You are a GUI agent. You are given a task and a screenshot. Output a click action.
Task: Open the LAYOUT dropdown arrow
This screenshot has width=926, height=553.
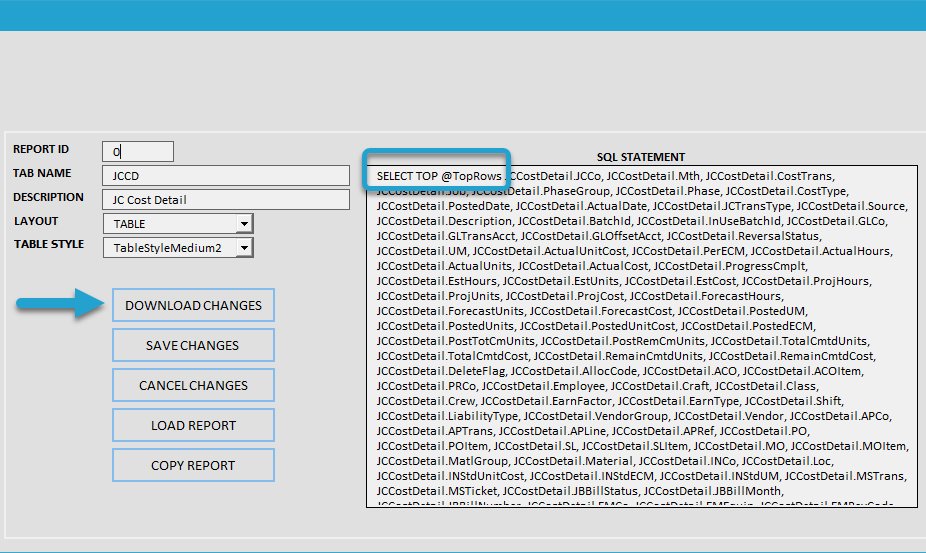[x=244, y=224]
